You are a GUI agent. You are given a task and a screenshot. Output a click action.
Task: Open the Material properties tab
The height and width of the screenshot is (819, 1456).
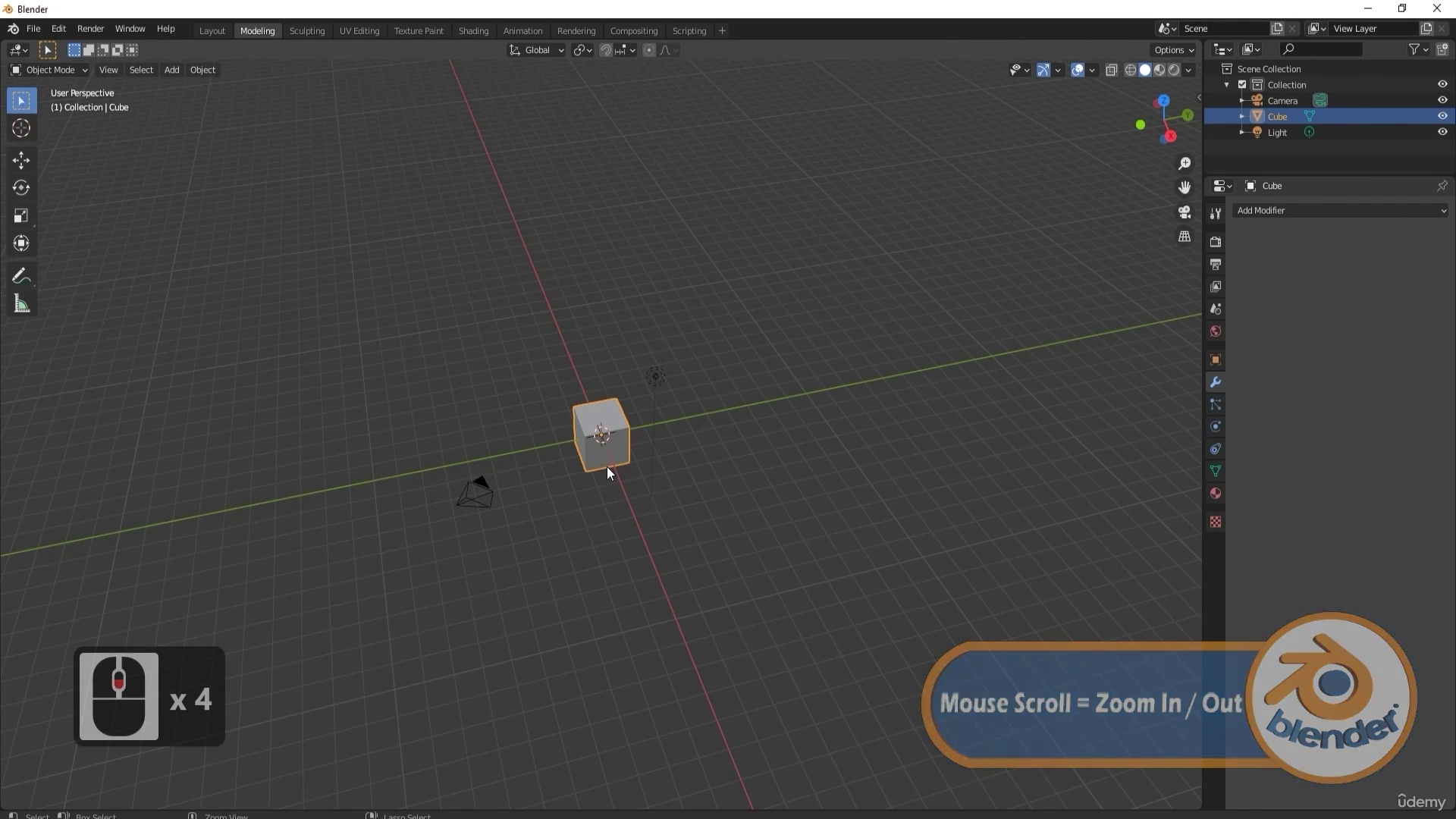[1216, 494]
